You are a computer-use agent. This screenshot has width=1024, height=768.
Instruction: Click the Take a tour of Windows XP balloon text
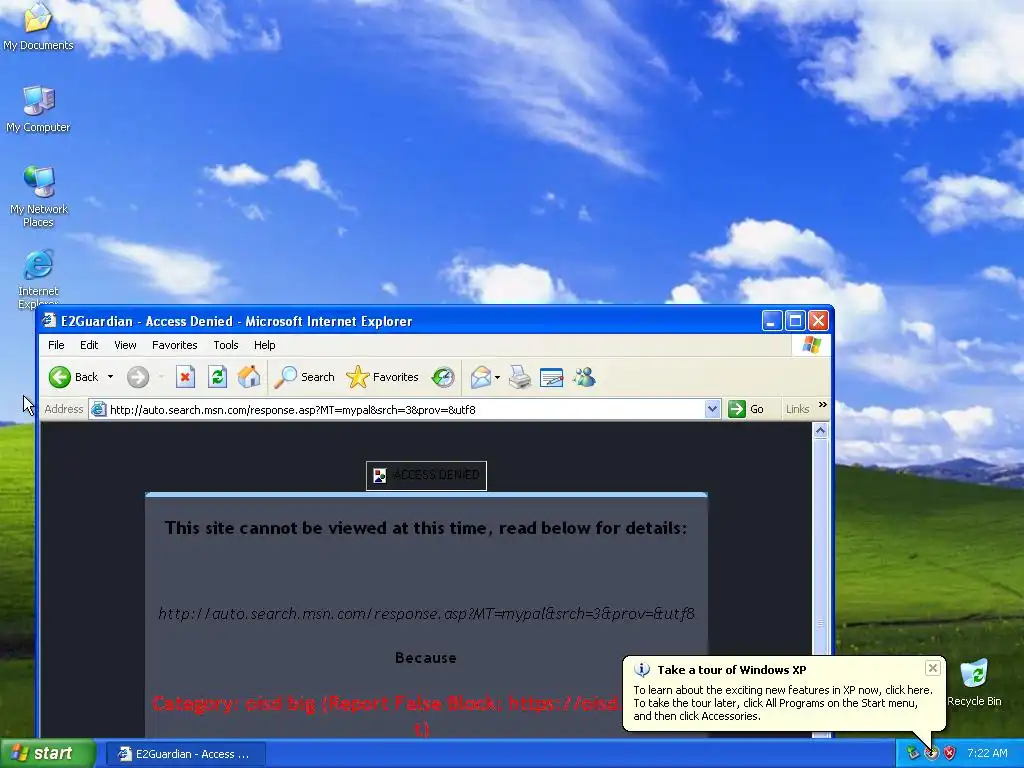coord(731,670)
